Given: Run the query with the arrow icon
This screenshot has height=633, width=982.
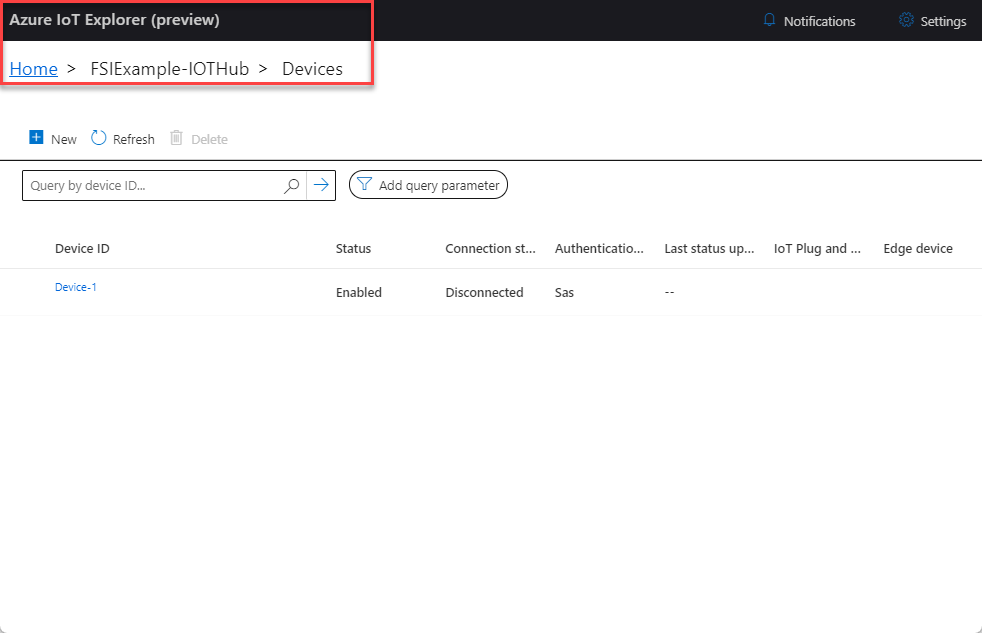Looking at the screenshot, I should click(320, 185).
